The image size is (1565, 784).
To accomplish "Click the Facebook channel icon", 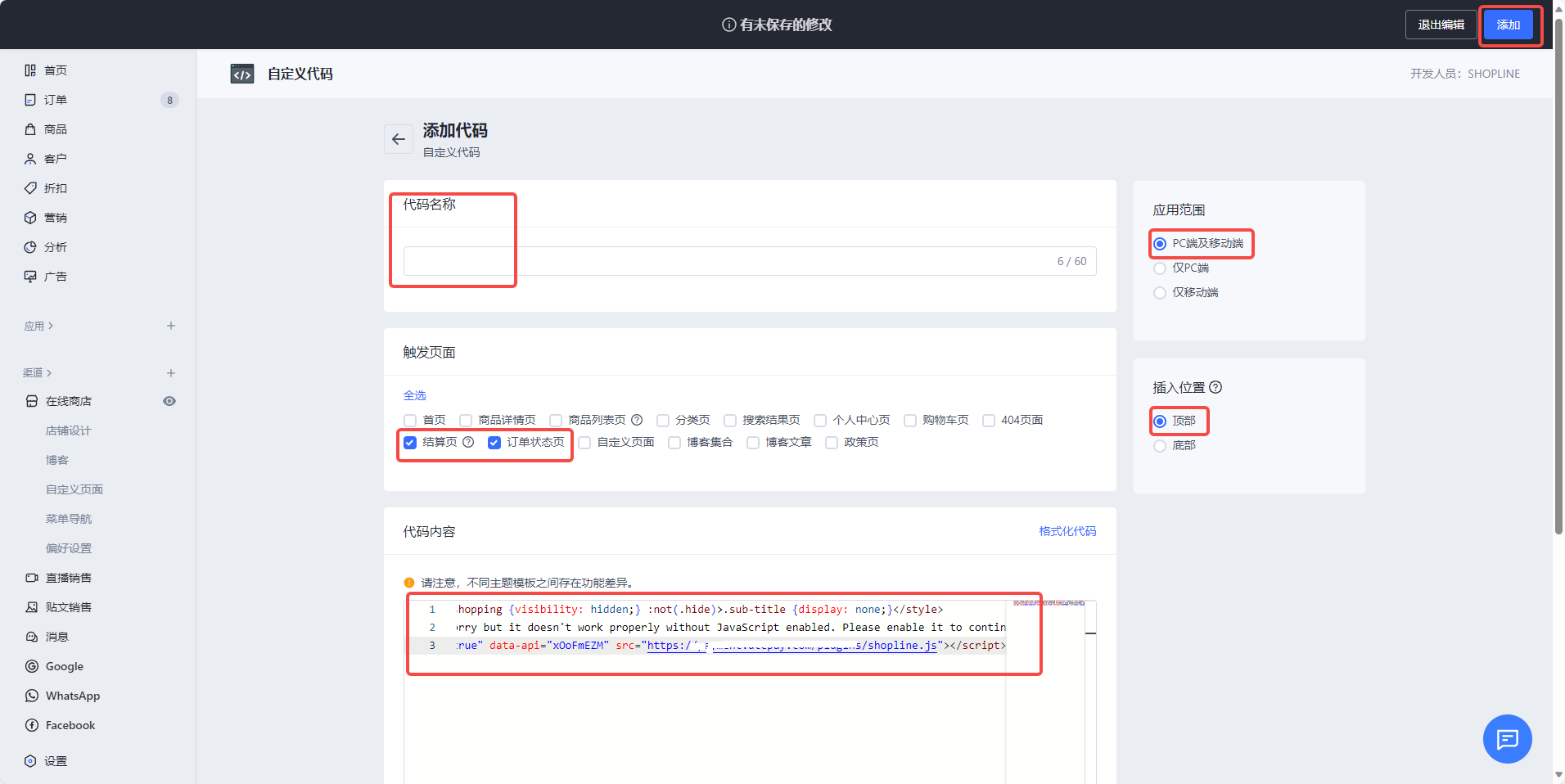I will [32, 725].
